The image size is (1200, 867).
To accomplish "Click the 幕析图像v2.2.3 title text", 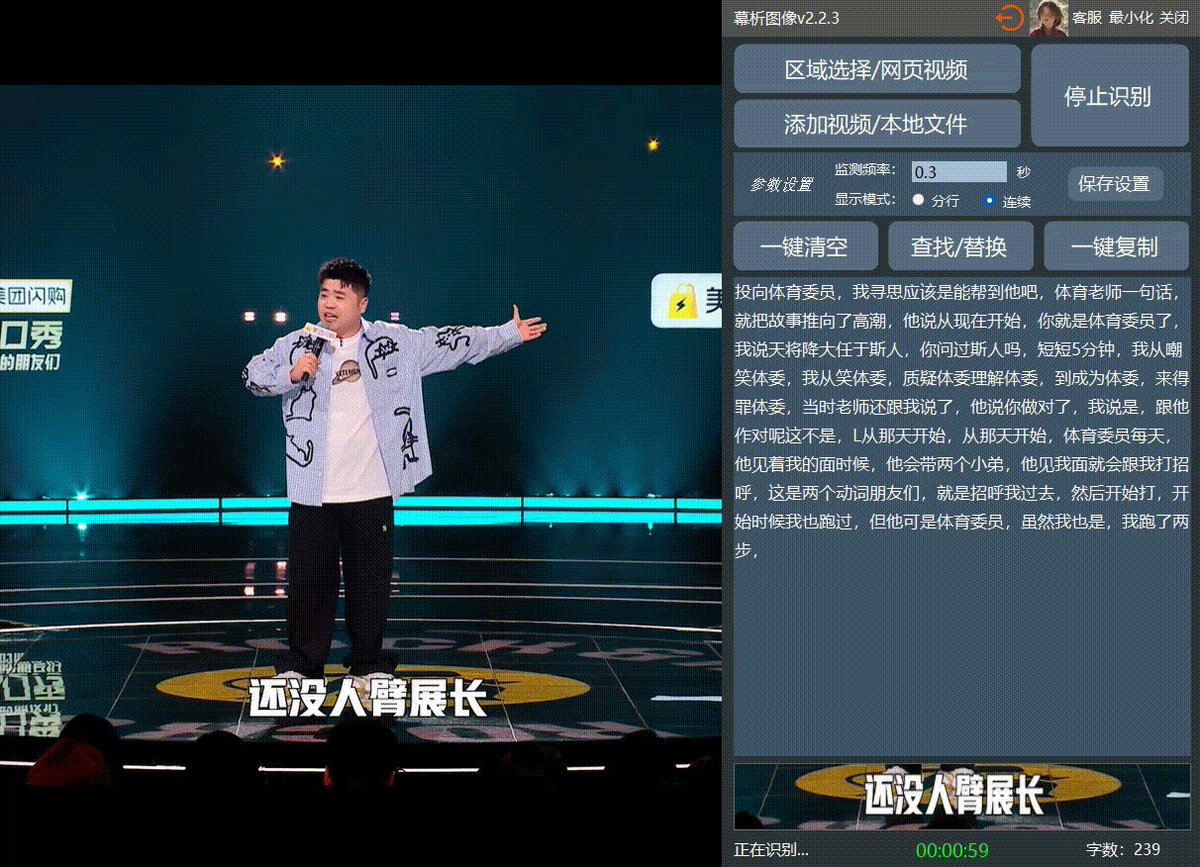I will pyautogui.click(x=786, y=18).
